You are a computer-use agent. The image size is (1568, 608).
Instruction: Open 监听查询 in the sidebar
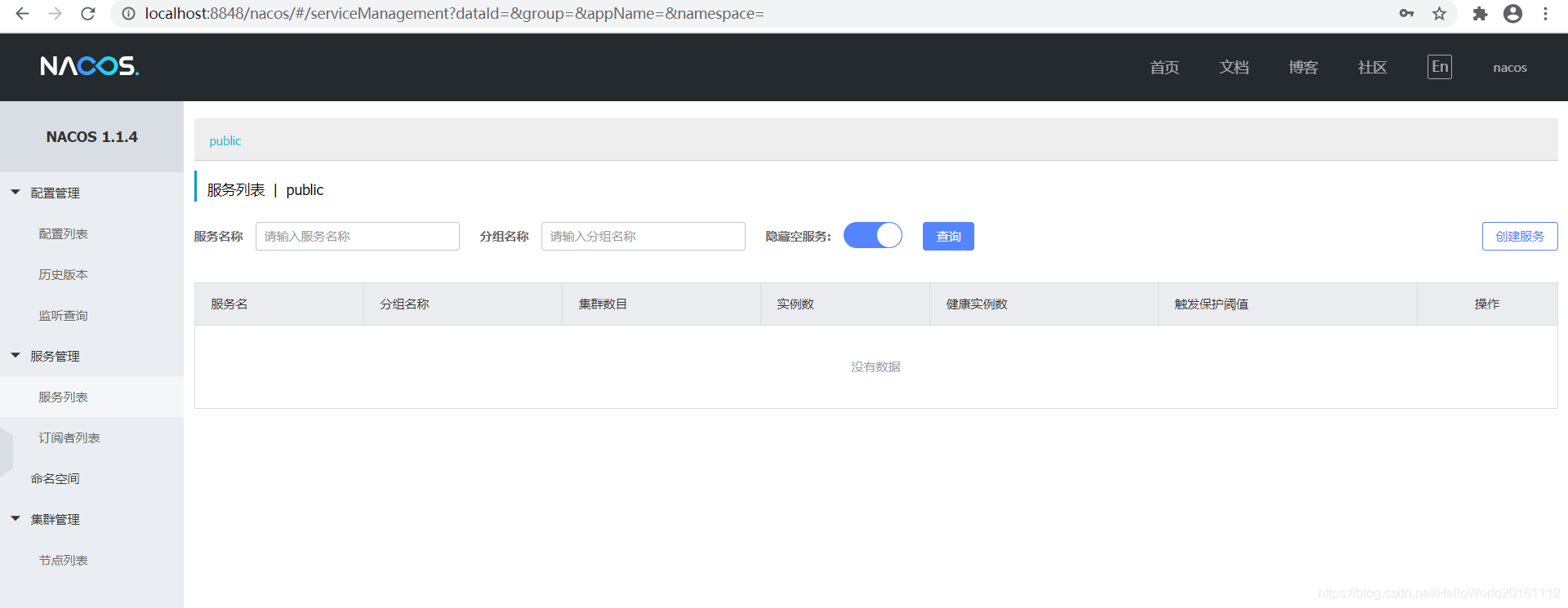pyautogui.click(x=63, y=315)
